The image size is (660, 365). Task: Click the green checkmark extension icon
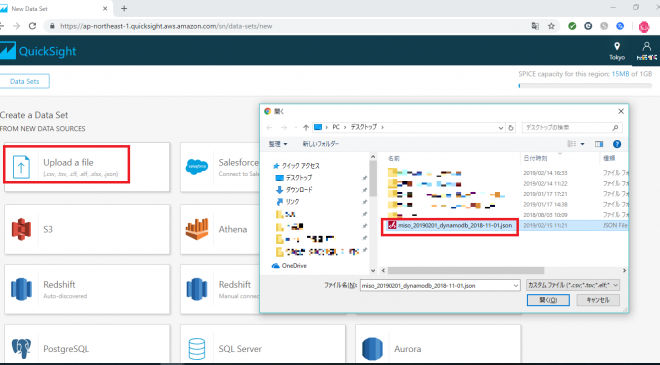pyautogui.click(x=572, y=26)
